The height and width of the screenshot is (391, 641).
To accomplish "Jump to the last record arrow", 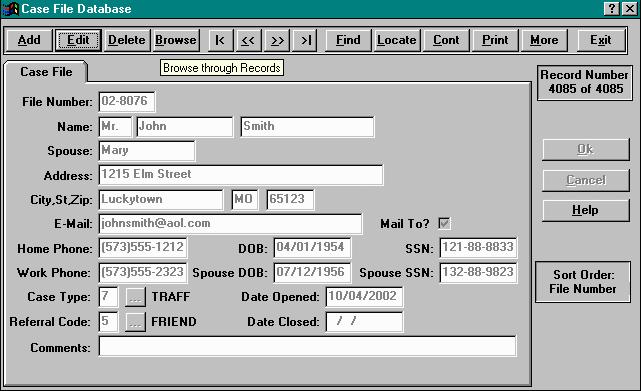I will point(305,40).
